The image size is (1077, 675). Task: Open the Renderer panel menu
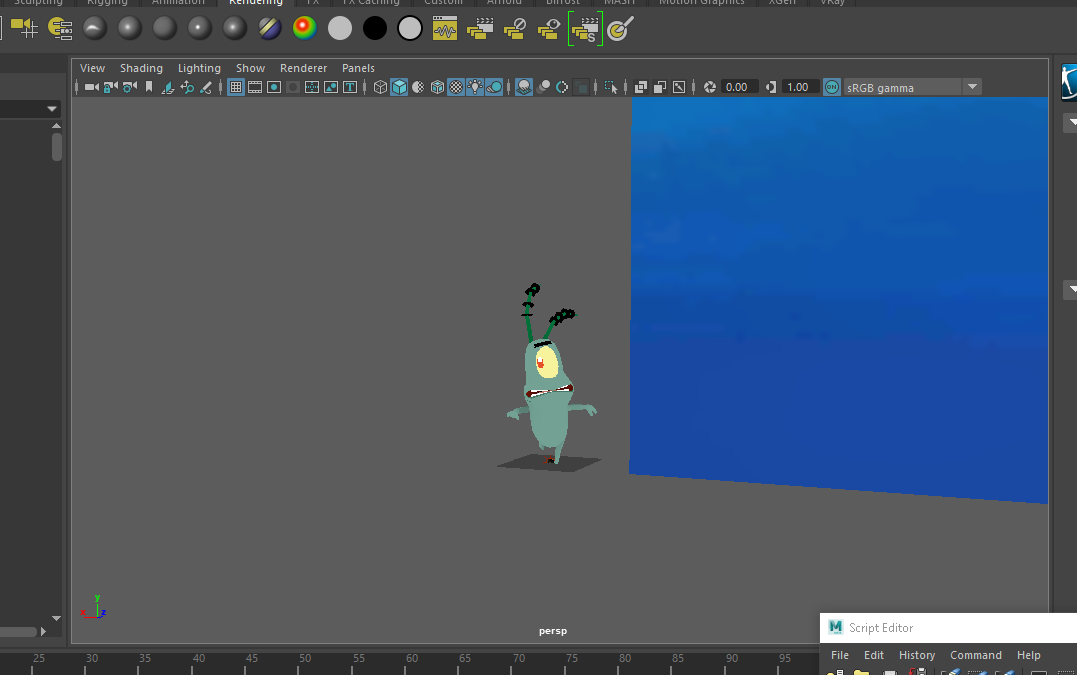click(x=304, y=68)
